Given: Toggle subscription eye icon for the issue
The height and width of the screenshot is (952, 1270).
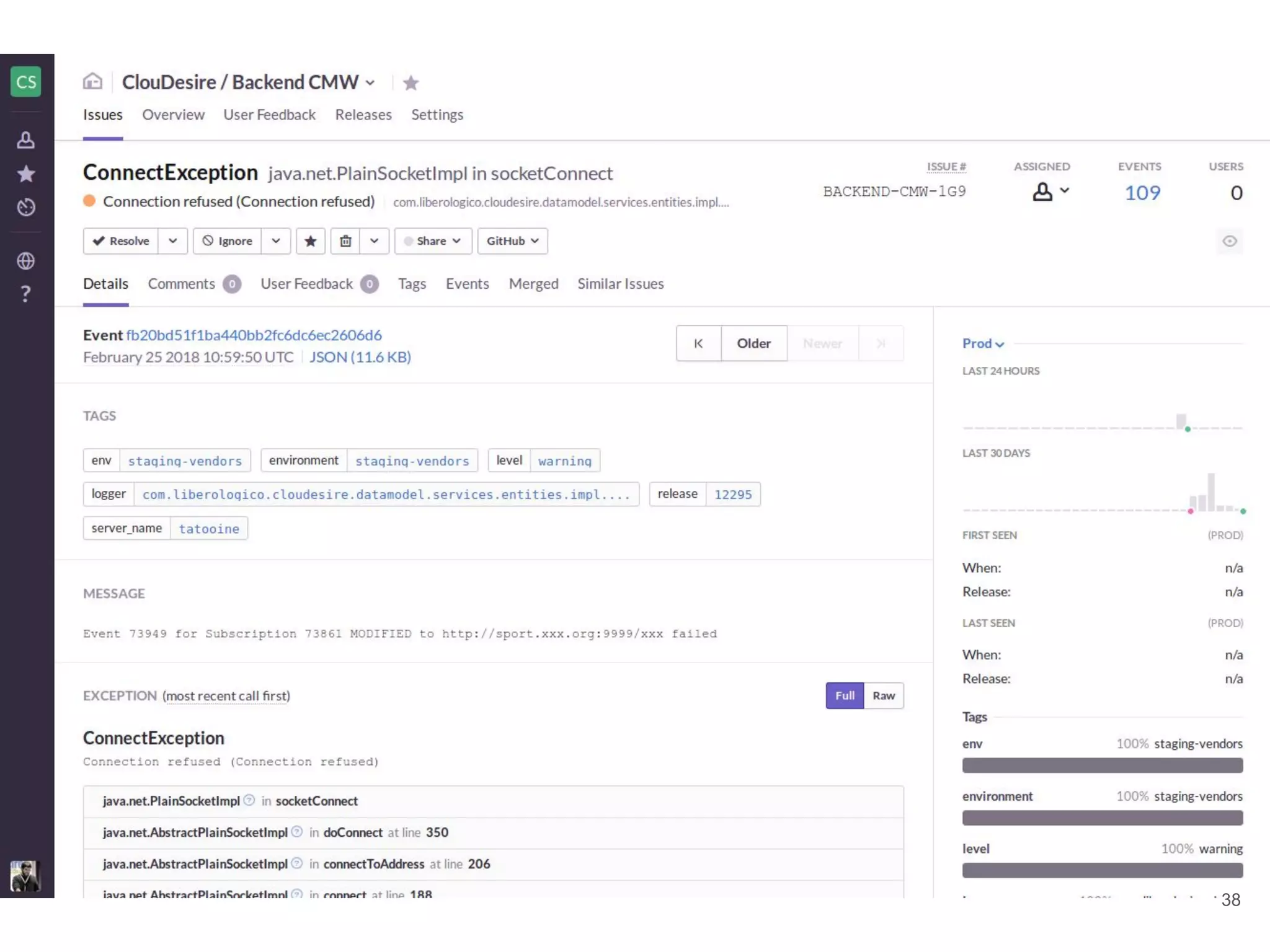Looking at the screenshot, I should click(1229, 241).
